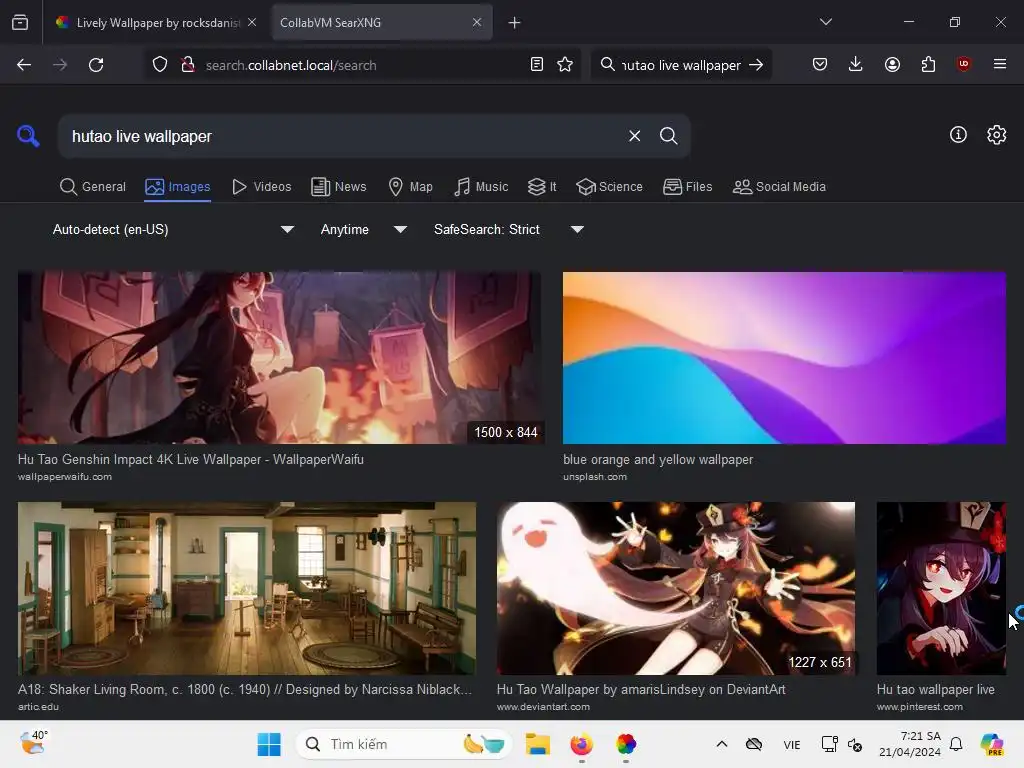
Task: Run the SearXNG search with the magnifier button
Action: pyautogui.click(x=668, y=136)
